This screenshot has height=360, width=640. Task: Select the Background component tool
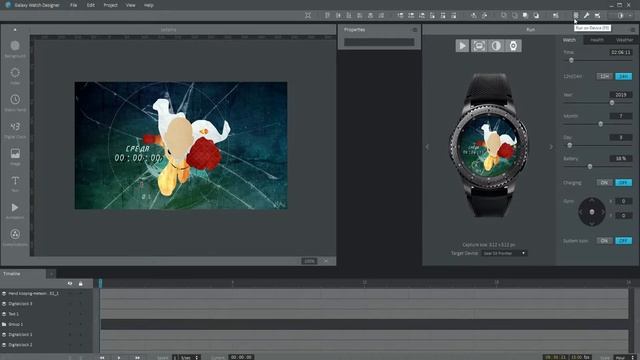(15, 48)
